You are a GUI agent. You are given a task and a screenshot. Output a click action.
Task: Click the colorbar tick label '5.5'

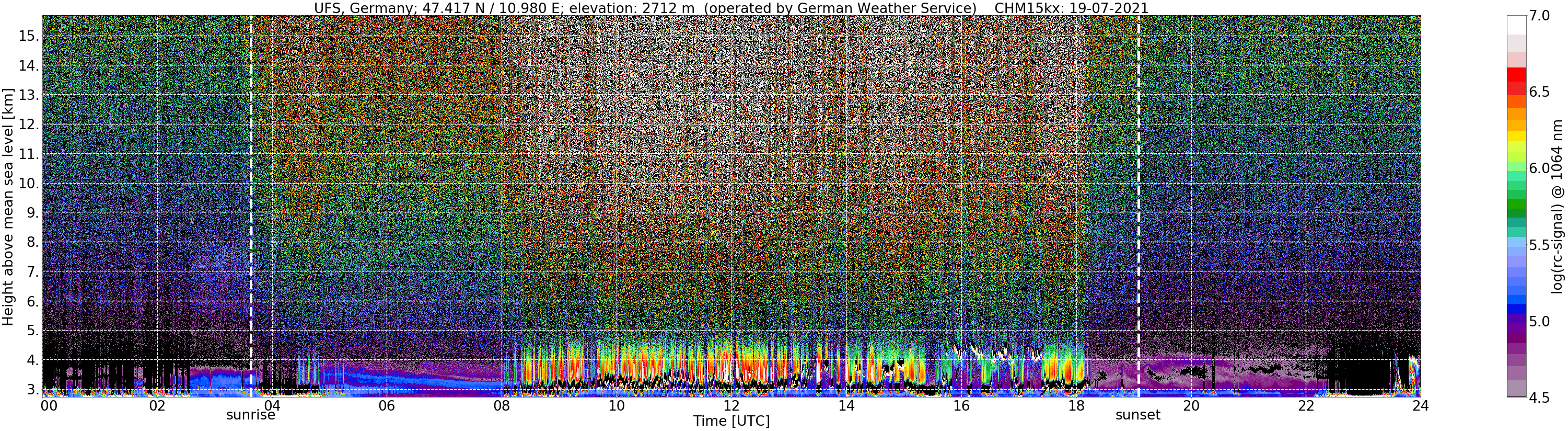tap(1539, 245)
